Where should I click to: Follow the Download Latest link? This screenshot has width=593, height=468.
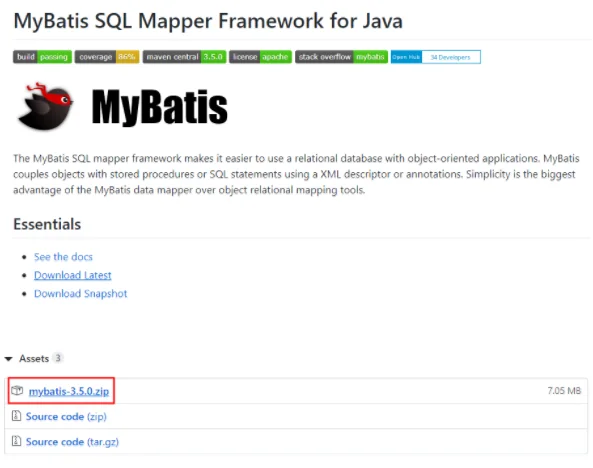73,275
